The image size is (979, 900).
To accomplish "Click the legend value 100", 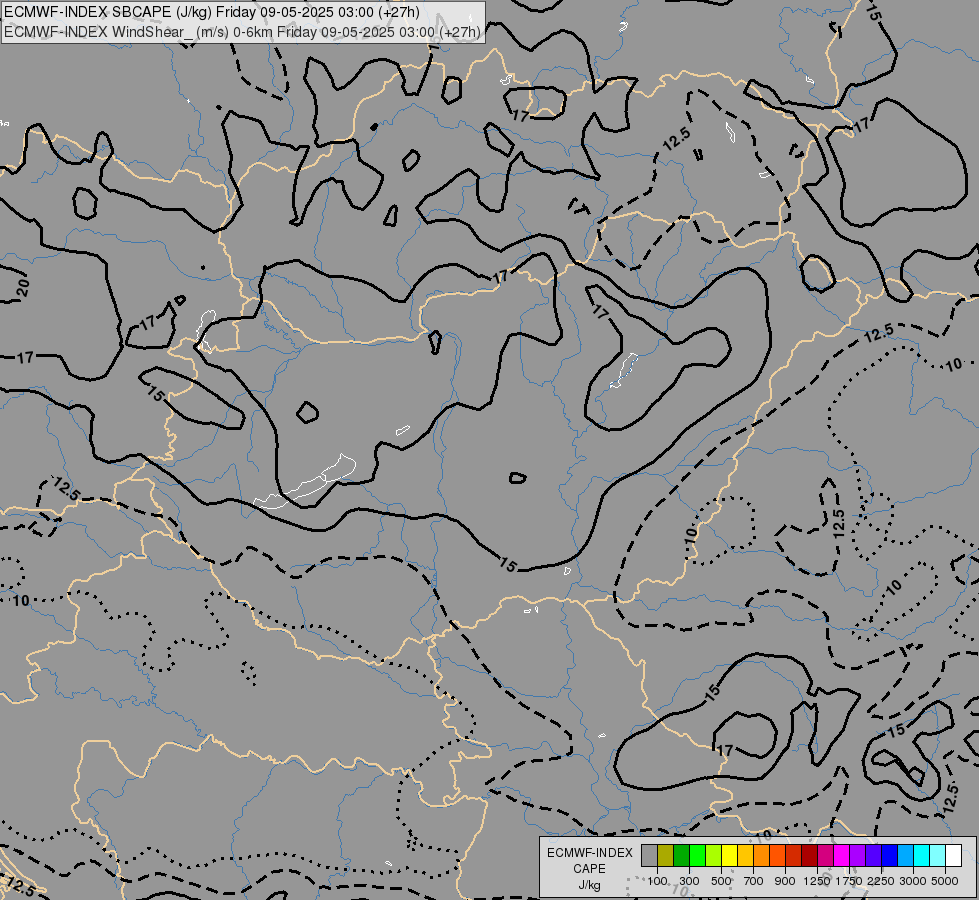I will (657, 881).
